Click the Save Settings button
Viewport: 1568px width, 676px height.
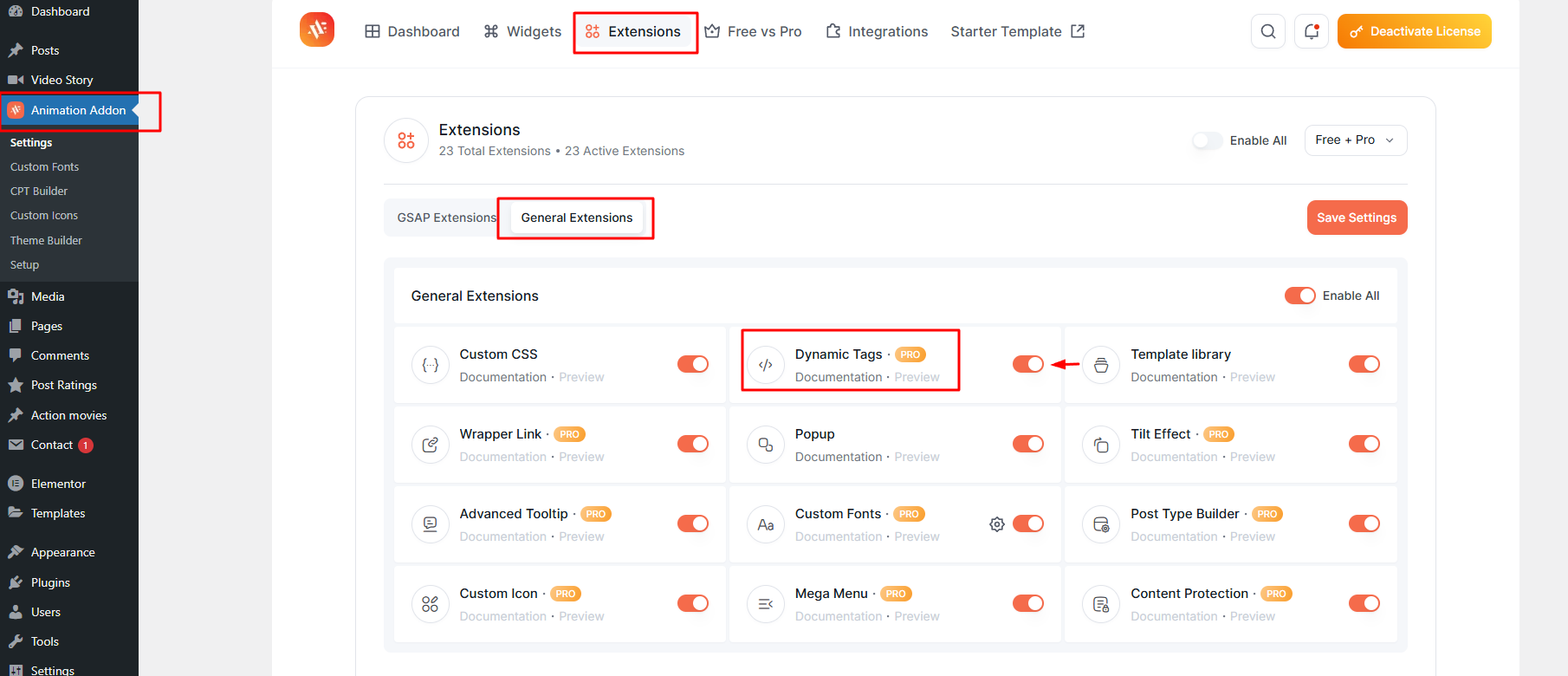1357,218
